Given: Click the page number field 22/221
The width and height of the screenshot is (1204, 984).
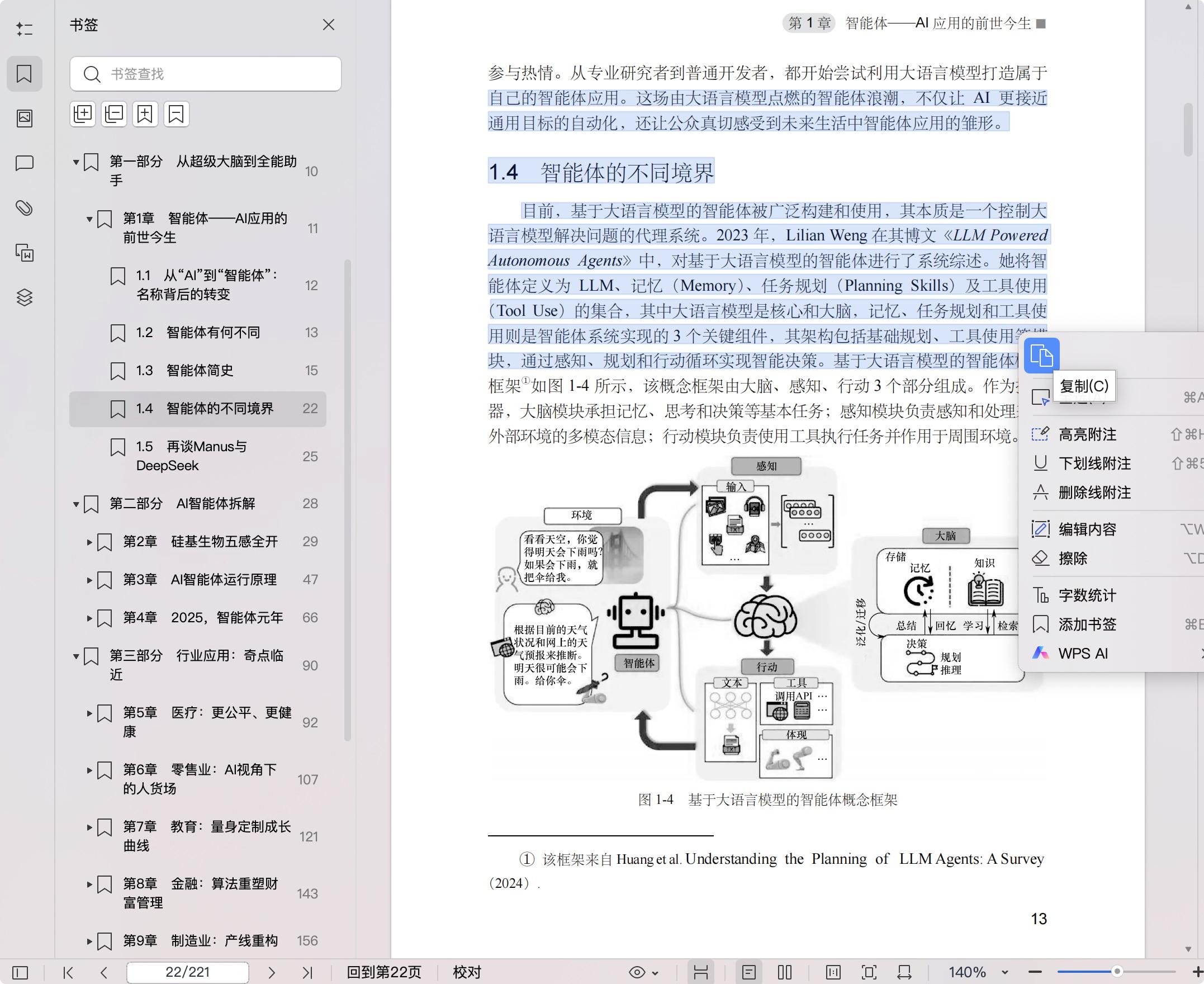Looking at the screenshot, I should [188, 973].
